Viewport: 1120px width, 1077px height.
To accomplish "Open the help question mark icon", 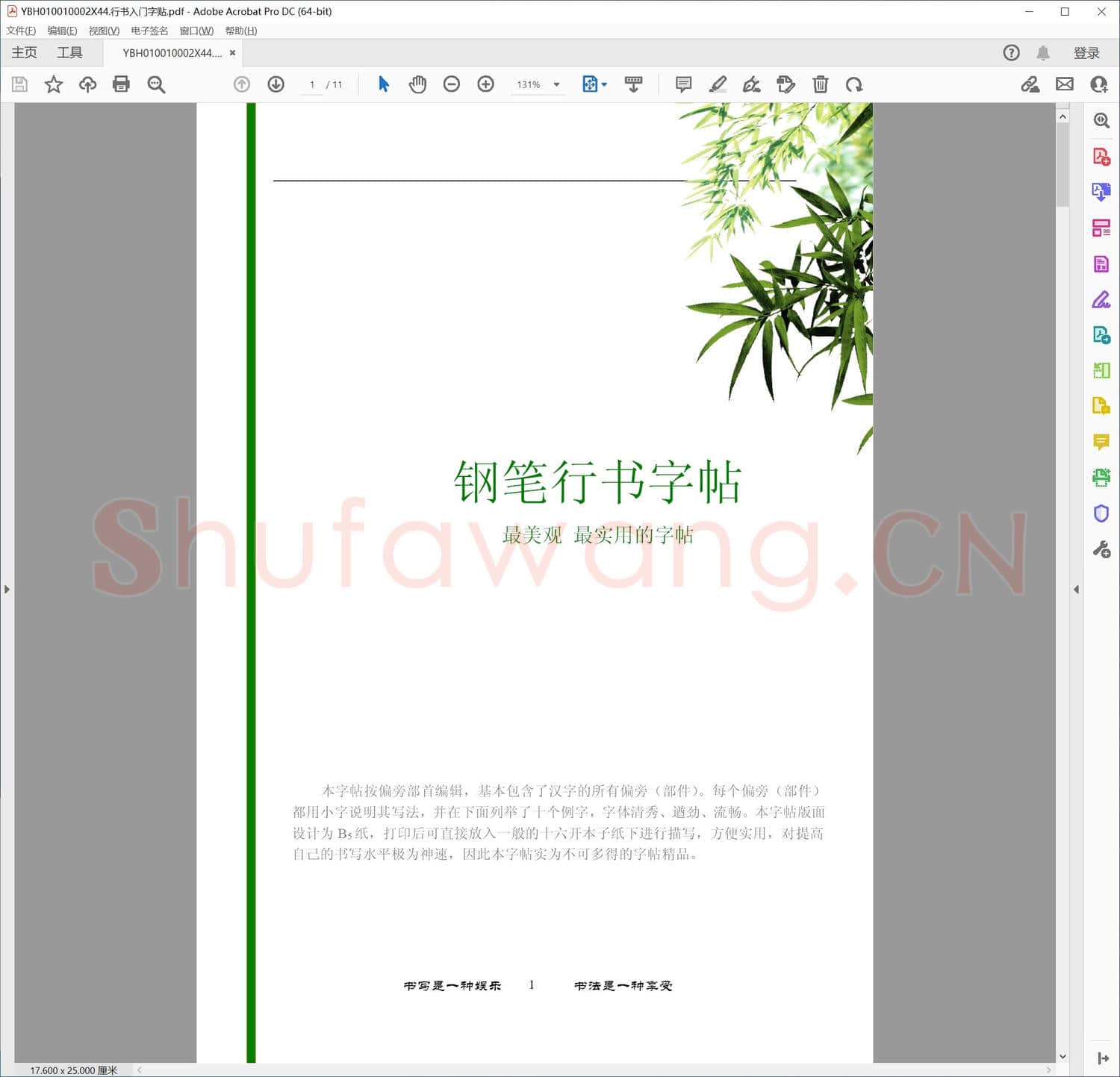I will coord(1011,53).
